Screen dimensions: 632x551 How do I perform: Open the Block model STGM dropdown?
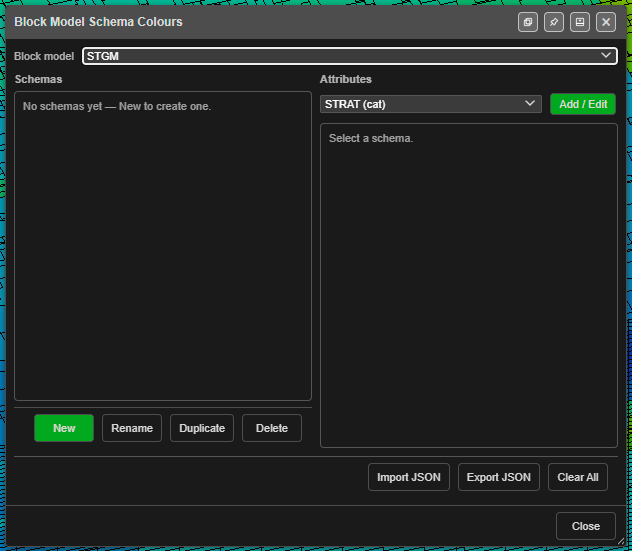click(x=350, y=56)
